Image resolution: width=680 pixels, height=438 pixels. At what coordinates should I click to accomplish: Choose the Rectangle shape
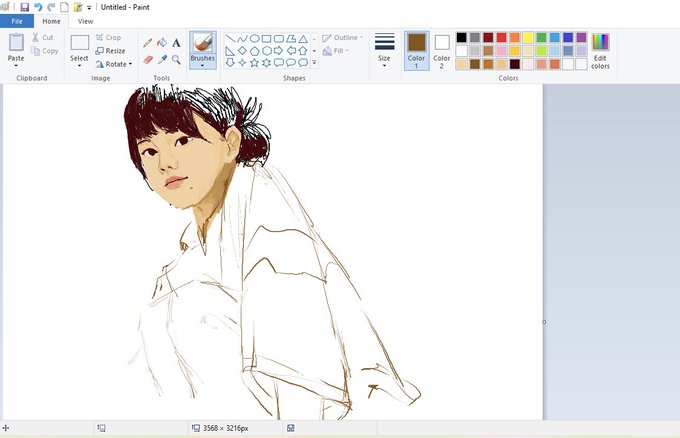[x=266, y=39]
